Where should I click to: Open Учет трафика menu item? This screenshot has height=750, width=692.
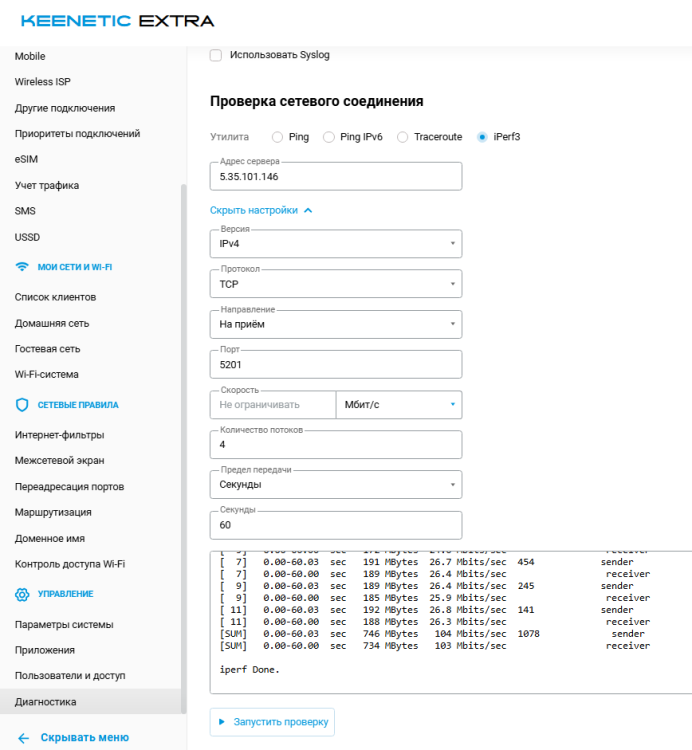[x=47, y=186]
